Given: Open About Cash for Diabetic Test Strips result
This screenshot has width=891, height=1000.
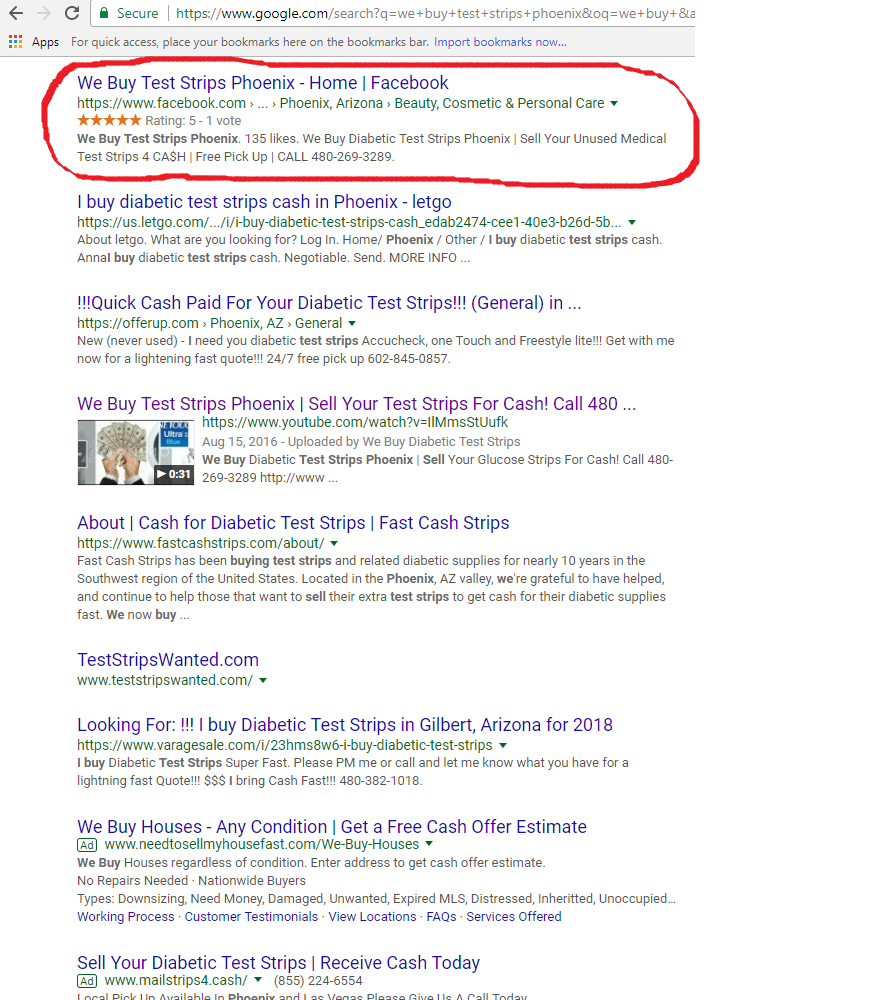Looking at the screenshot, I should 293,523.
